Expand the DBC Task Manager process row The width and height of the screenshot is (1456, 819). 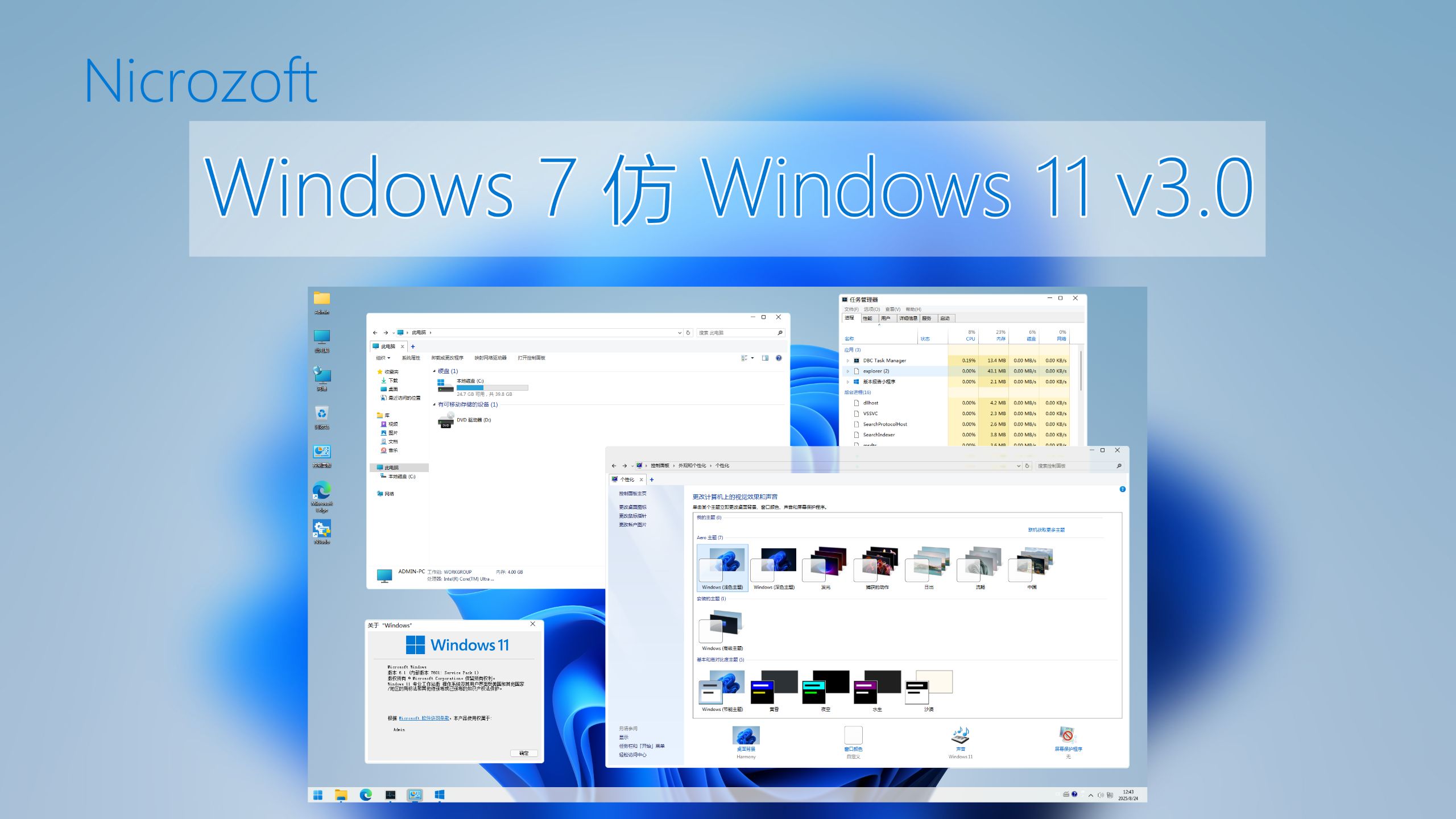pos(847,361)
